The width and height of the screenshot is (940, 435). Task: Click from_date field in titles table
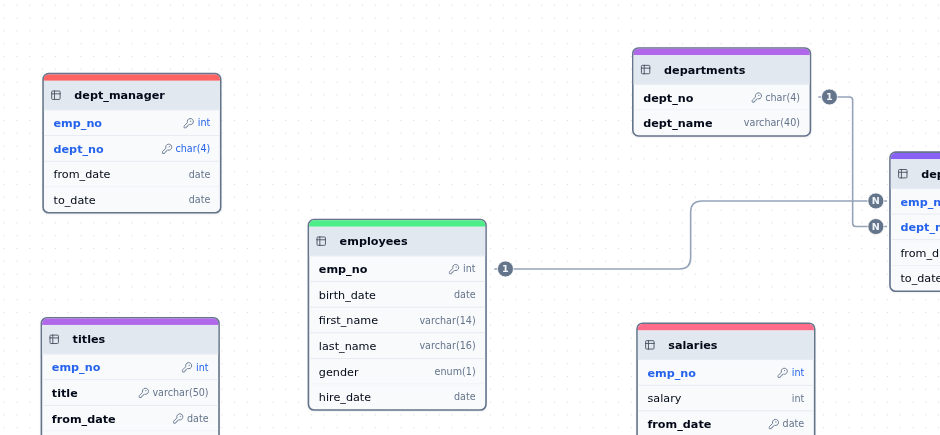(x=130, y=419)
